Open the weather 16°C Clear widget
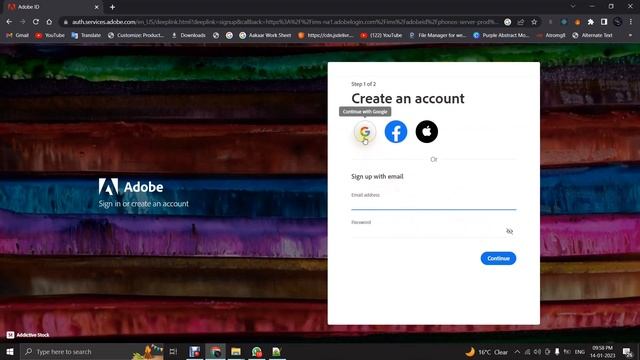 click(x=487, y=352)
